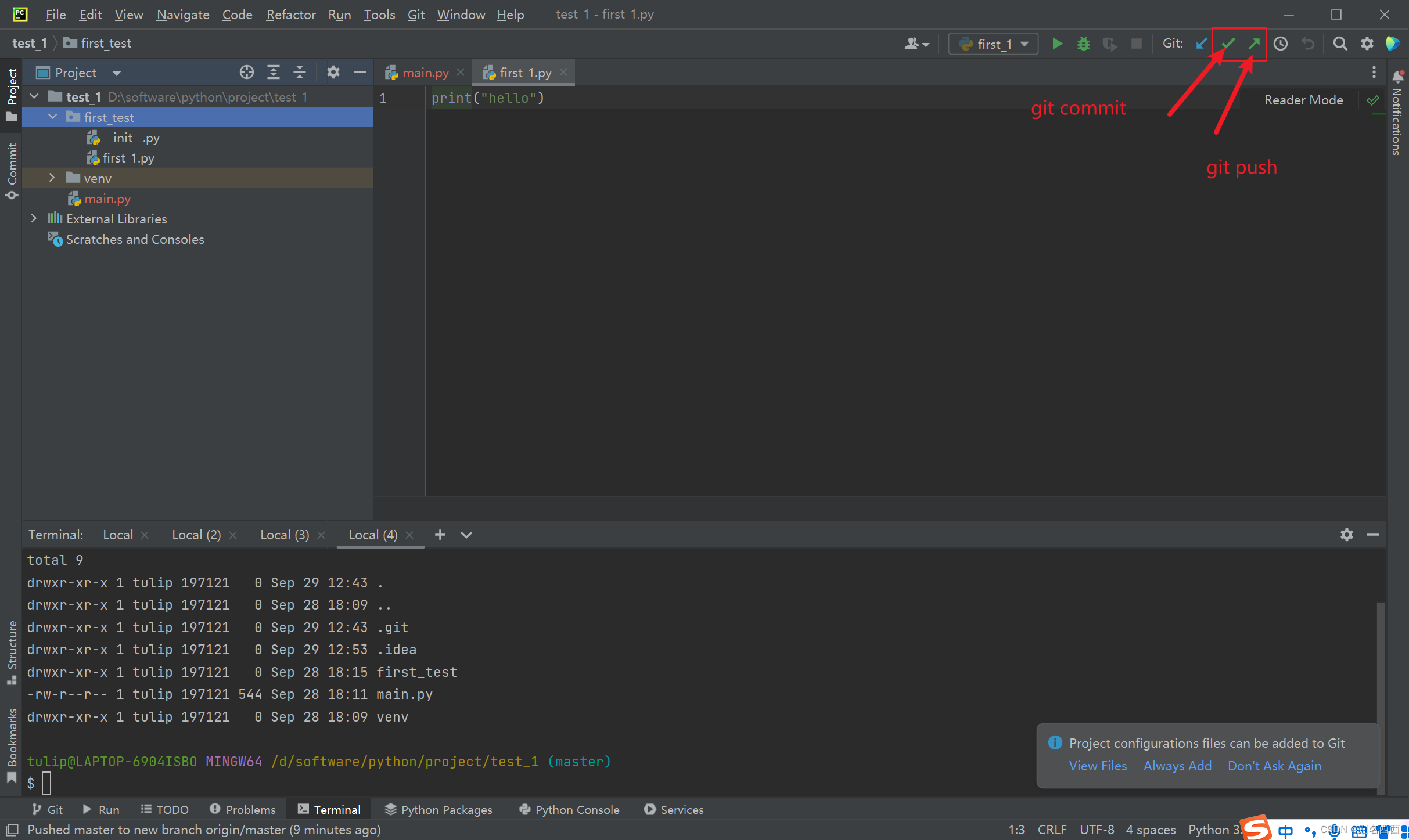The image size is (1409, 840).
Task: Collapse all in the Project tree
Action: coord(300,73)
